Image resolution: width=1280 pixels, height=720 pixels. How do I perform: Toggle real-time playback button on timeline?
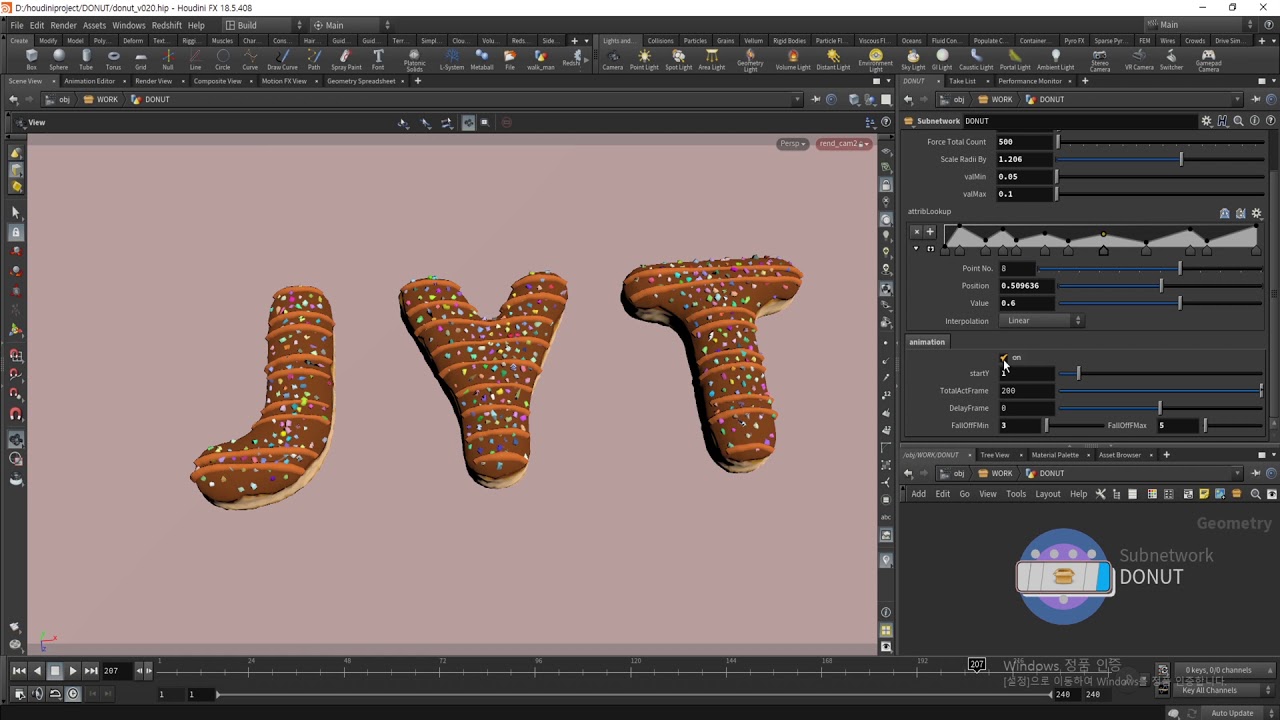point(73,694)
